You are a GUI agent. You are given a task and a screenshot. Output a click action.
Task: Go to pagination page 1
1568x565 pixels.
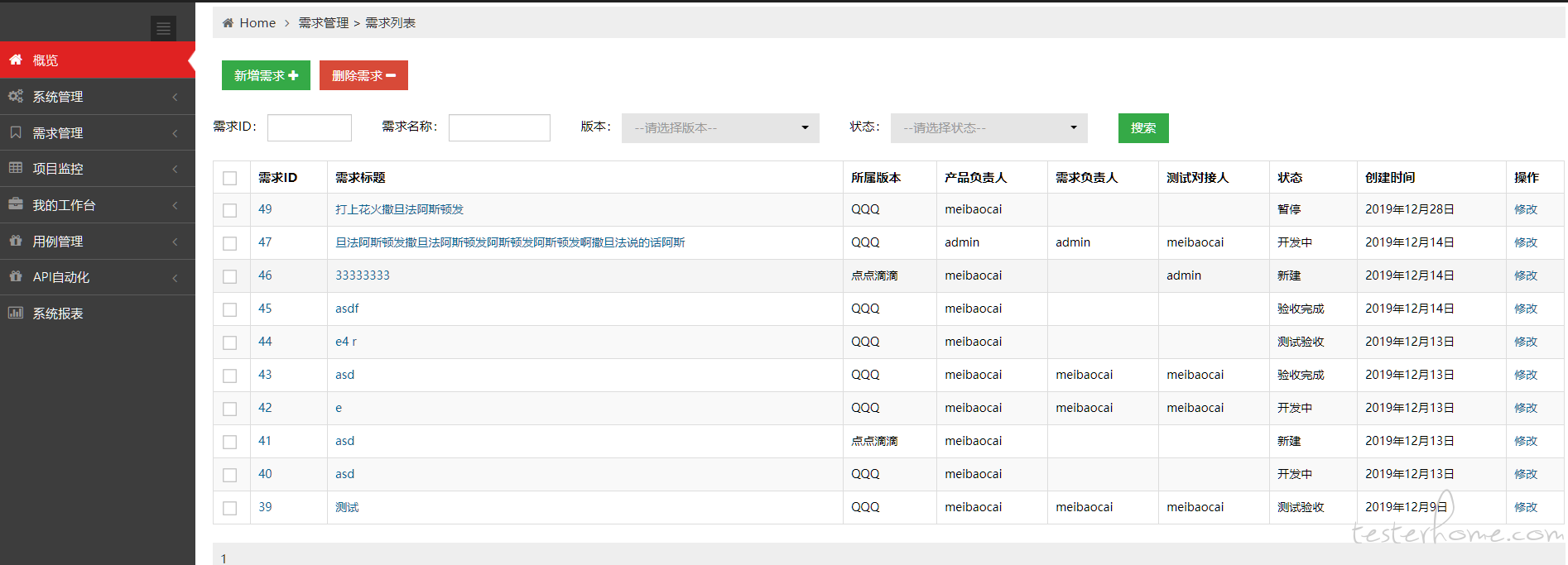(x=224, y=558)
